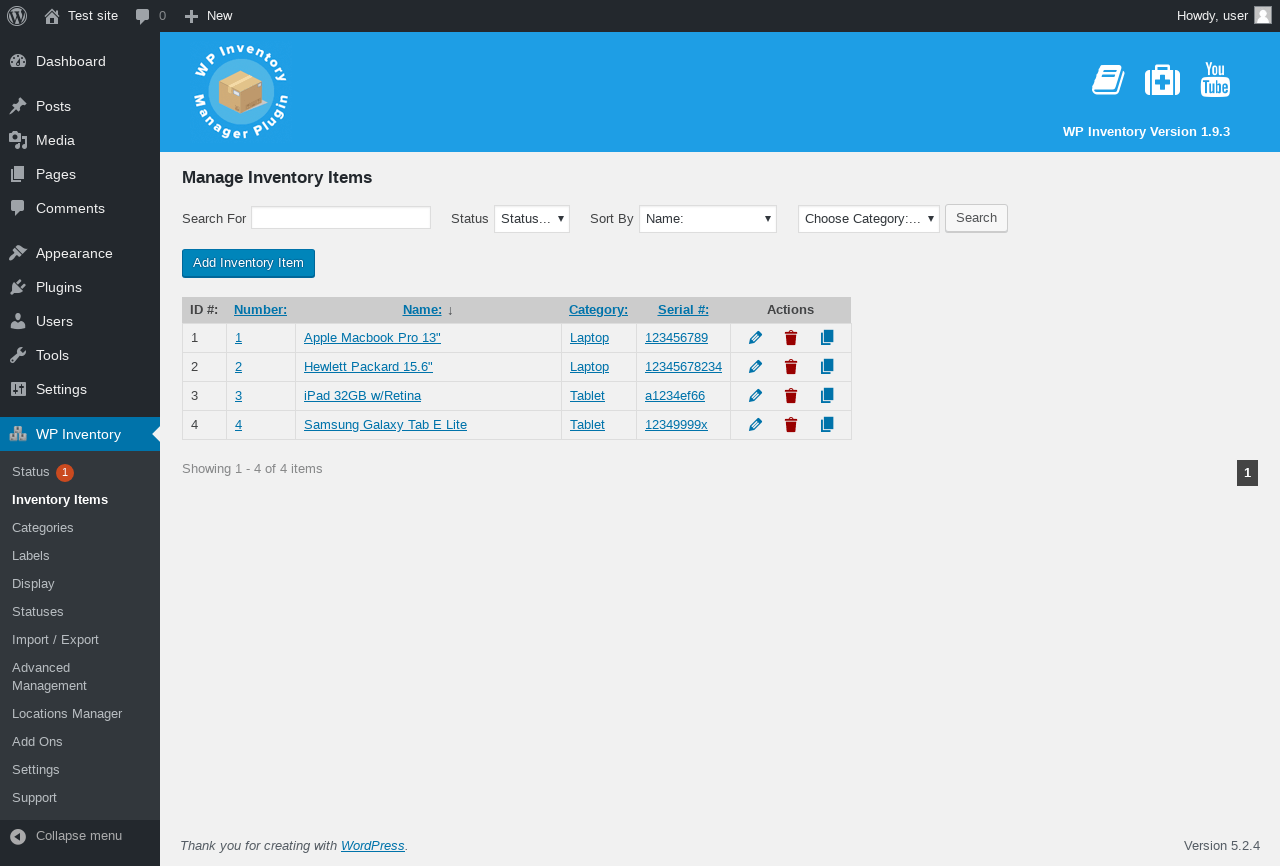
Task: Duplicate the iPad 32GB w/Retina item
Action: click(827, 396)
